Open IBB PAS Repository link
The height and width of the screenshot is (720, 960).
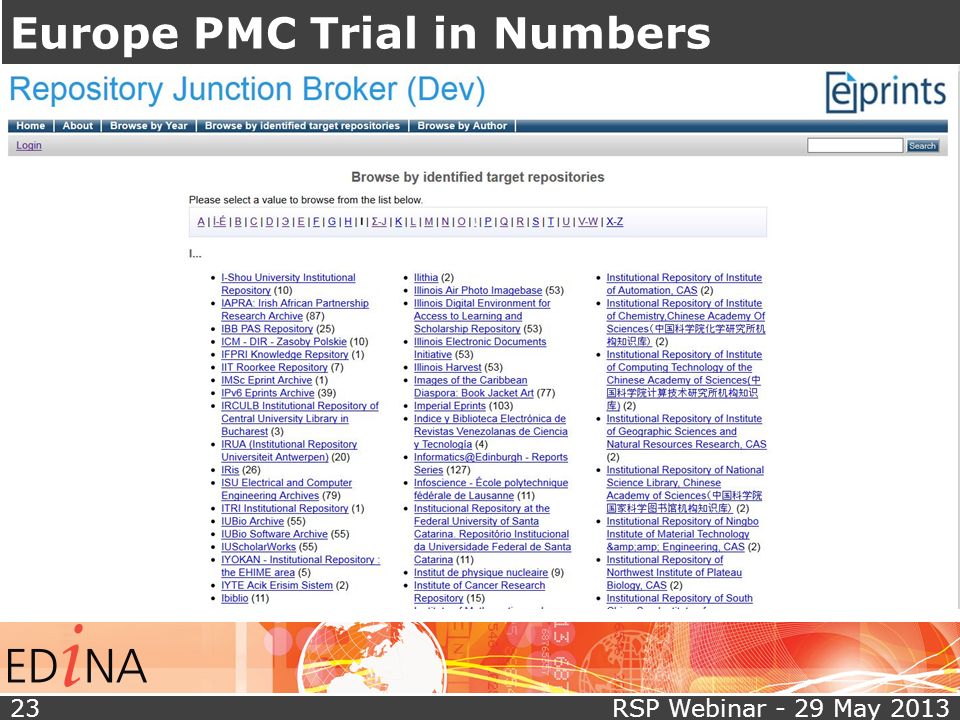267,329
